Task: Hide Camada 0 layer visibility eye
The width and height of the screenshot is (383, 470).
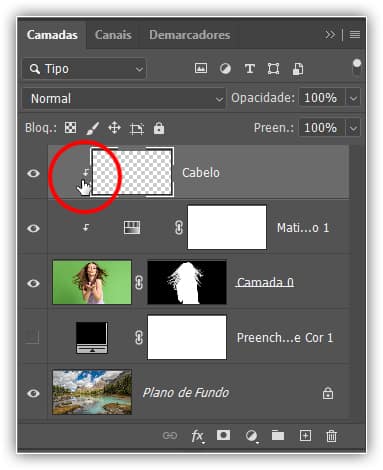Action: pos(33,283)
